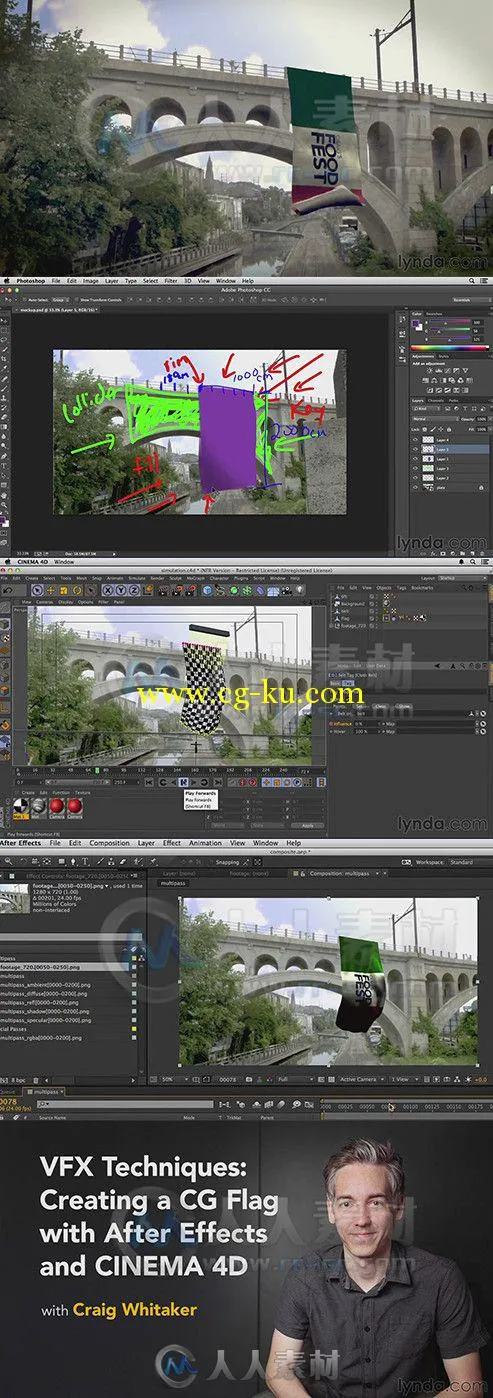
Task: Click Photoshop foreground color swatch
Action: point(3,518)
